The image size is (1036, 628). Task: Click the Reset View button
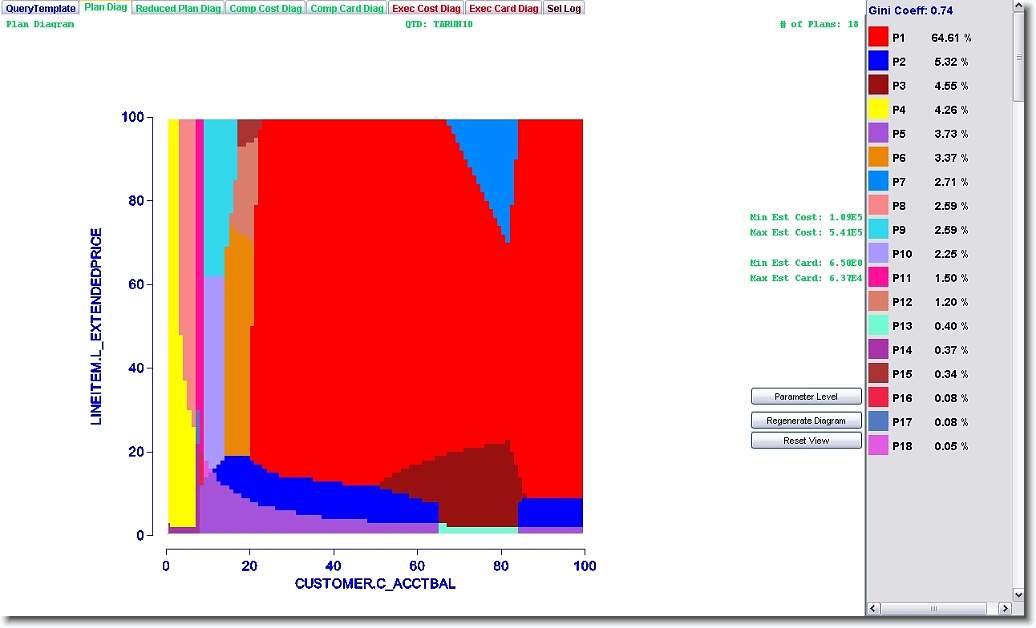(x=806, y=441)
